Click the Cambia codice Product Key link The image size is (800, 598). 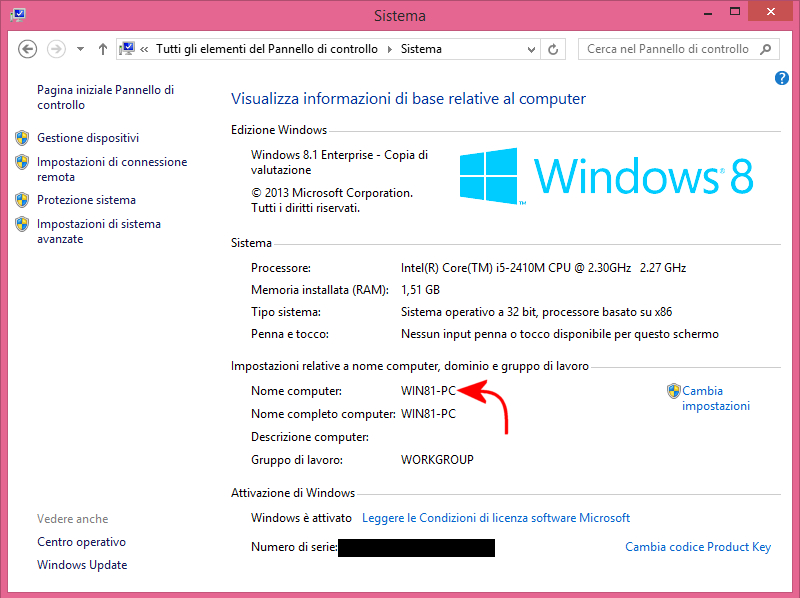click(697, 547)
